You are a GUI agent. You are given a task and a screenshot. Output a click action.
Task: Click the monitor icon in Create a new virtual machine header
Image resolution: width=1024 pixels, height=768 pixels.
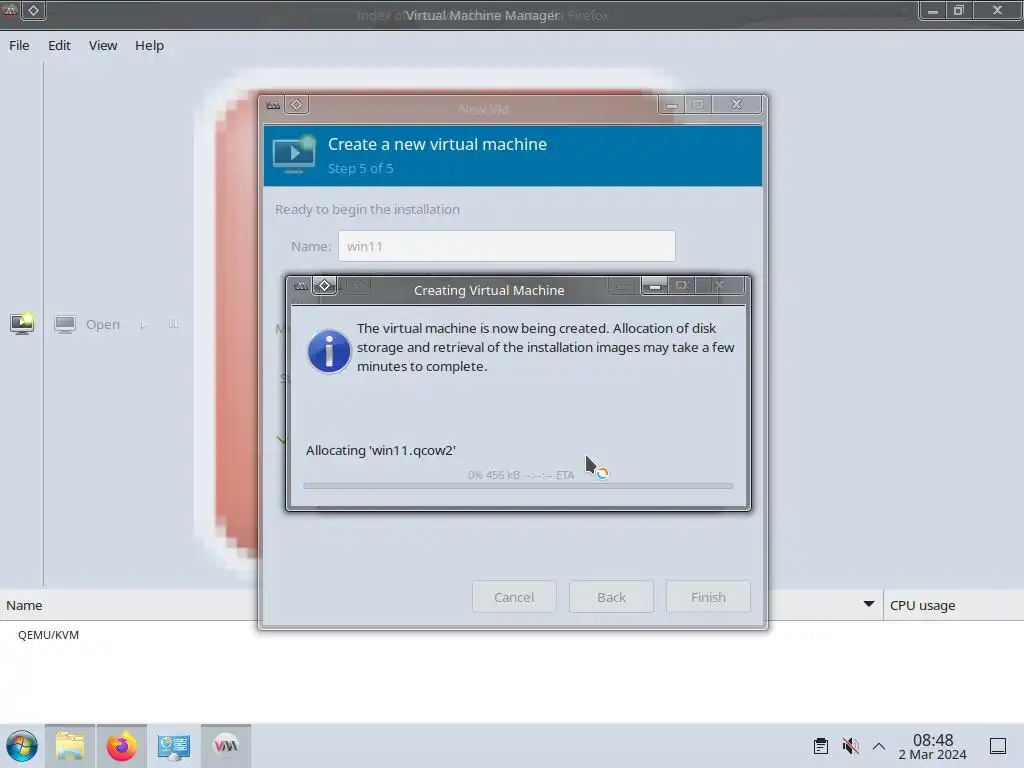[293, 154]
